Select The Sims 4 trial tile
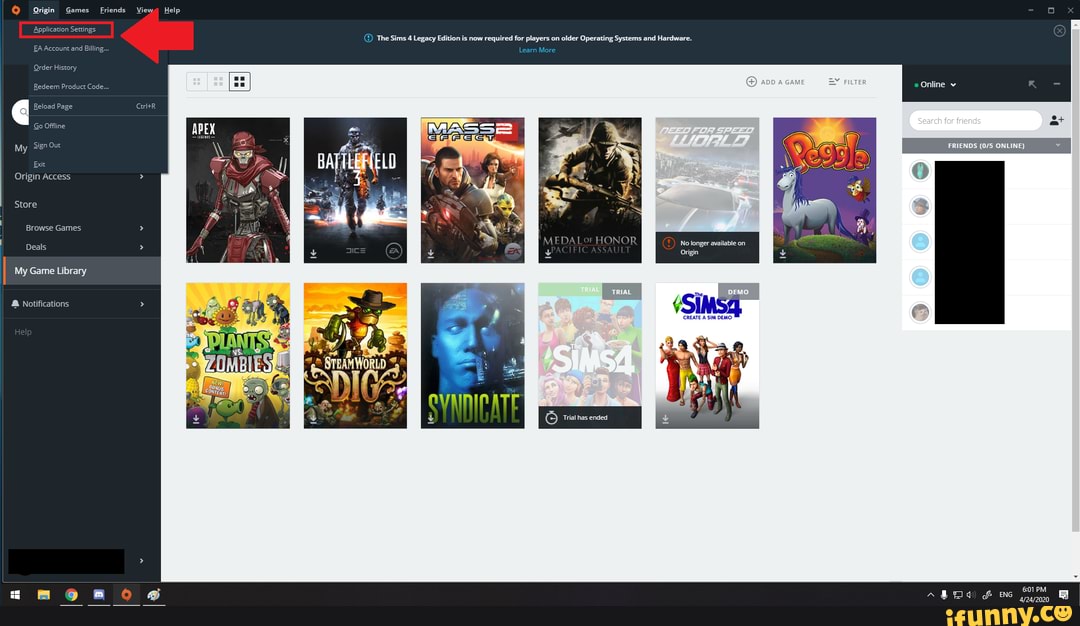 pos(590,355)
